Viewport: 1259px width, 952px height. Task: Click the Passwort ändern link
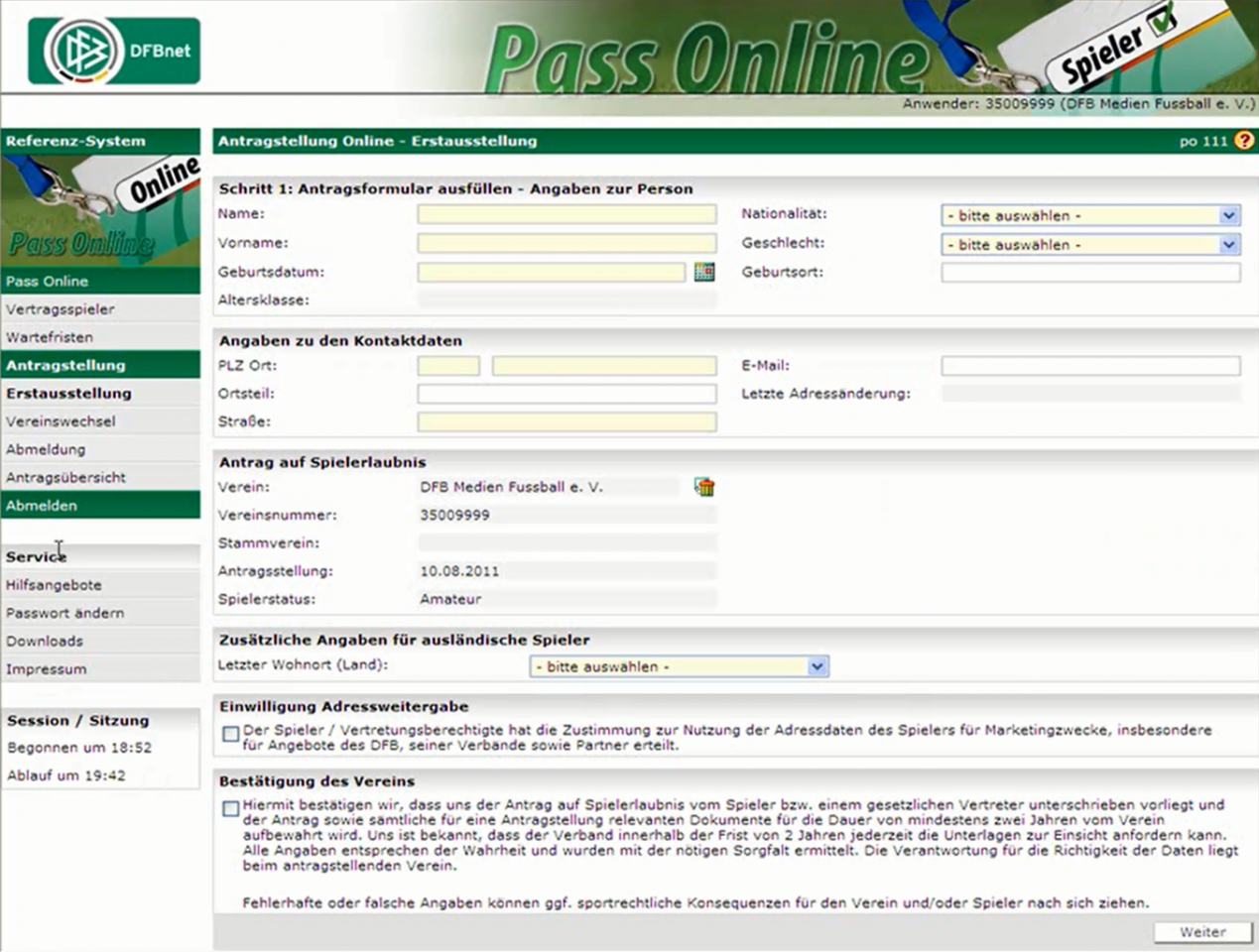click(x=100, y=613)
